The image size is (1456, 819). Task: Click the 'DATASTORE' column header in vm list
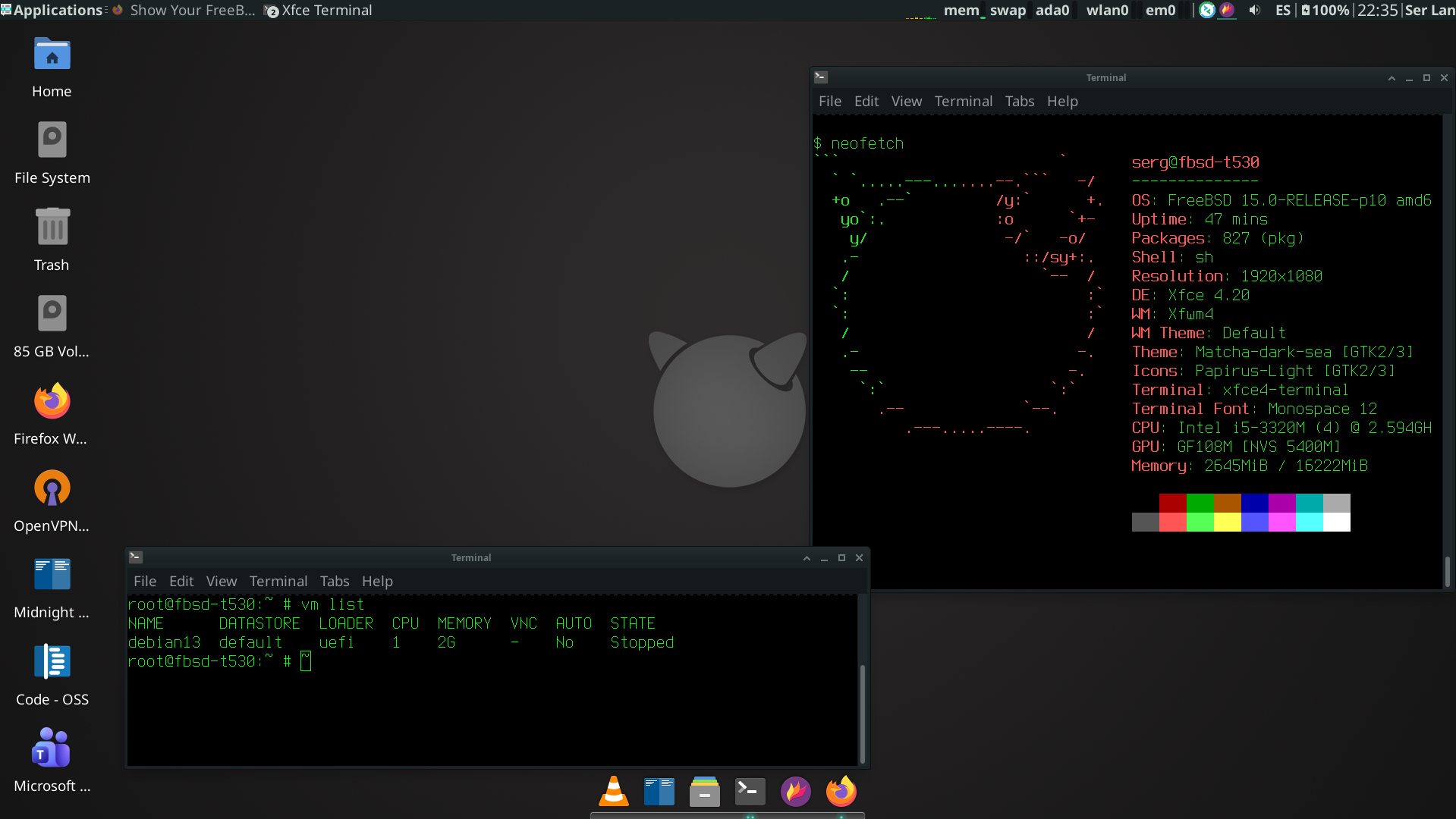click(x=259, y=623)
